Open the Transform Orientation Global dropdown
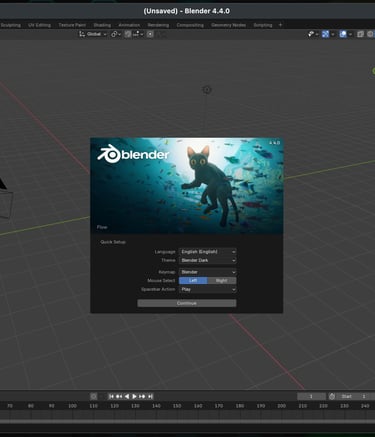 tap(93, 34)
